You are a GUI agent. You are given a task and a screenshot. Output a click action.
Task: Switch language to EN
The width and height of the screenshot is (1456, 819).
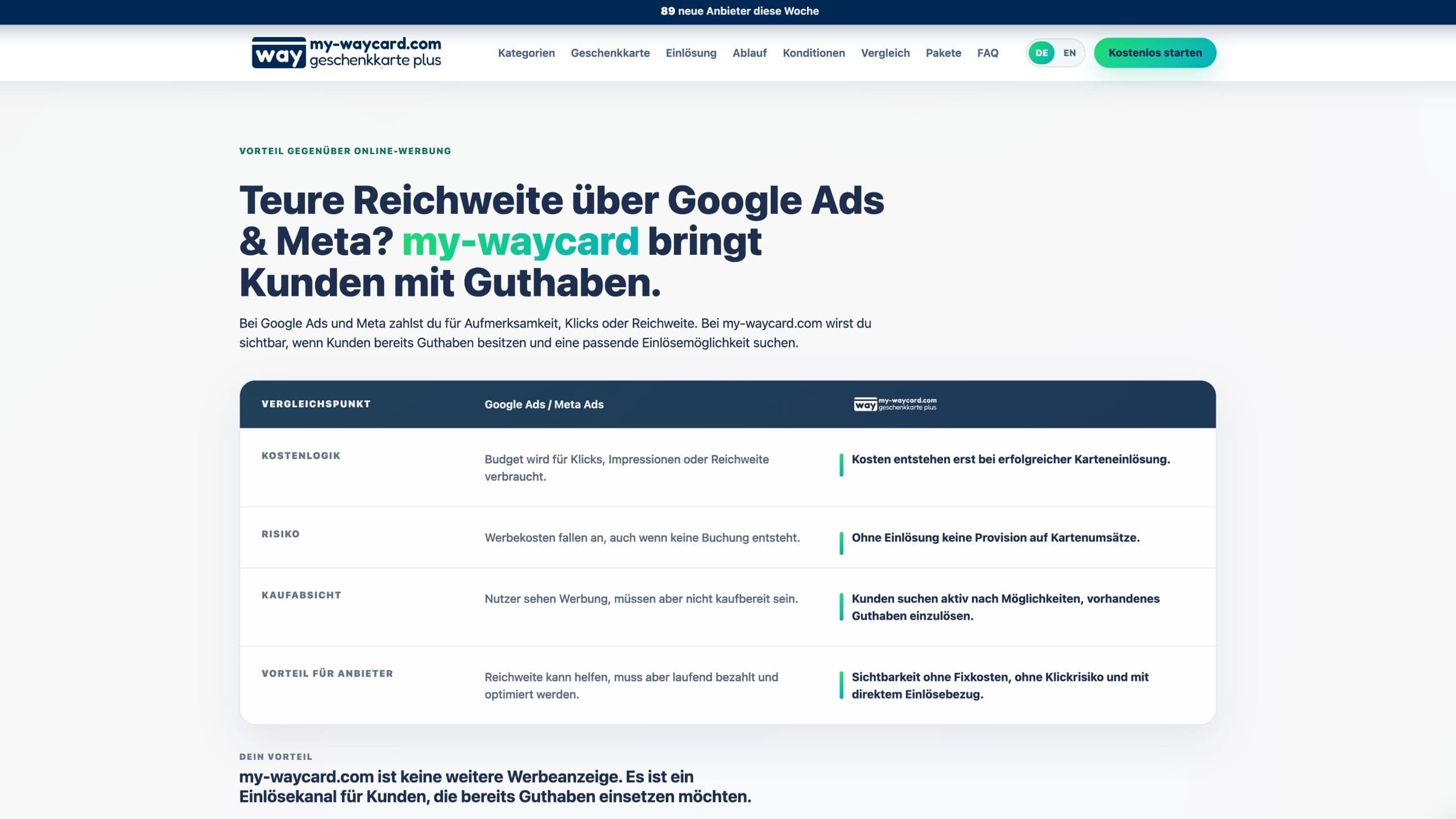coord(1069,53)
